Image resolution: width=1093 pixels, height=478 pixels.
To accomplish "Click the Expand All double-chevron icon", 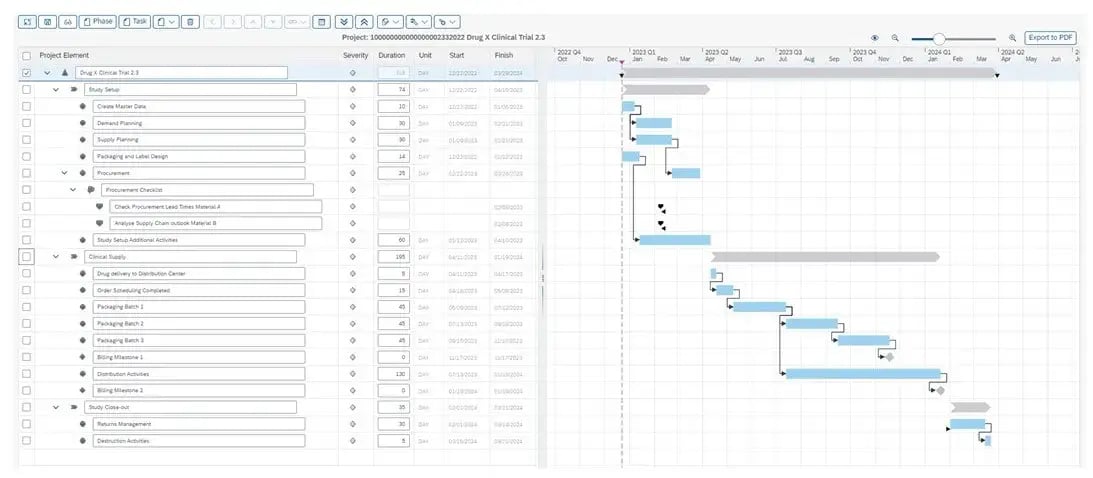I will (344, 21).
